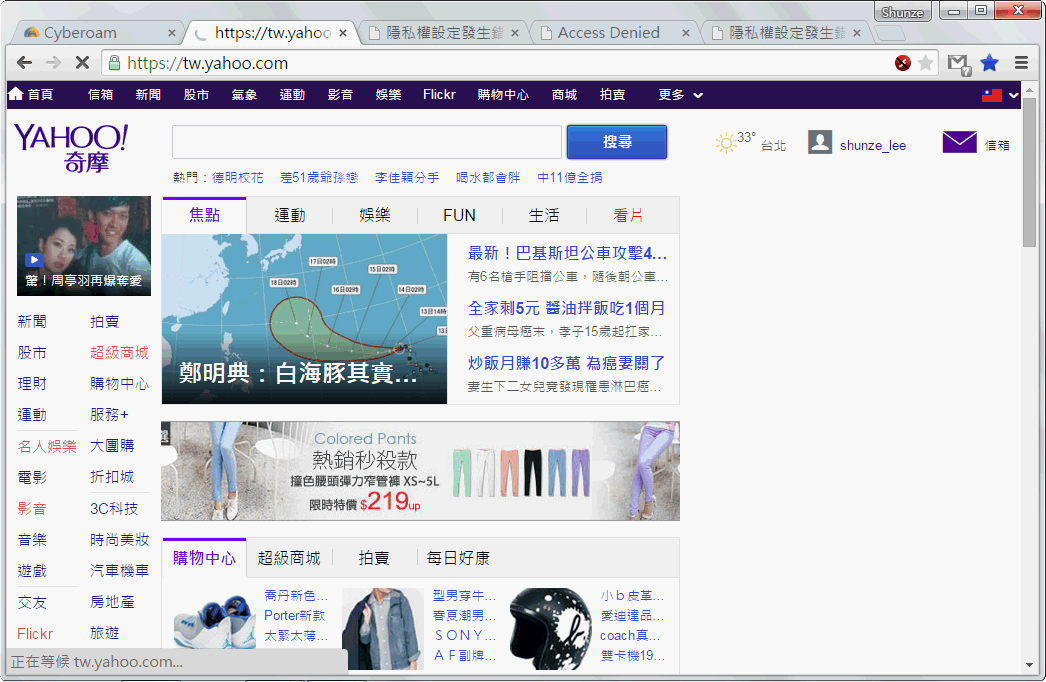Open Flickr in the top navigation bar
This screenshot has width=1046, height=682.
point(439,95)
